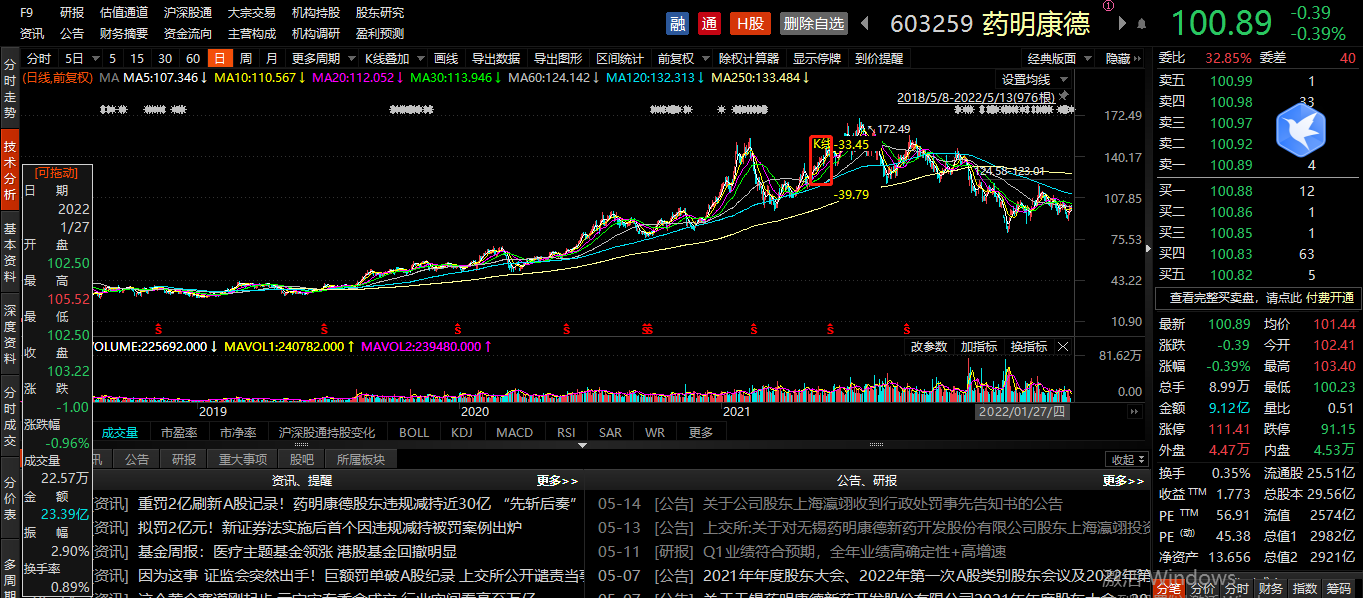The width and height of the screenshot is (1363, 598).
Task: Go to next stock with right arrow
Action: 1122,23
